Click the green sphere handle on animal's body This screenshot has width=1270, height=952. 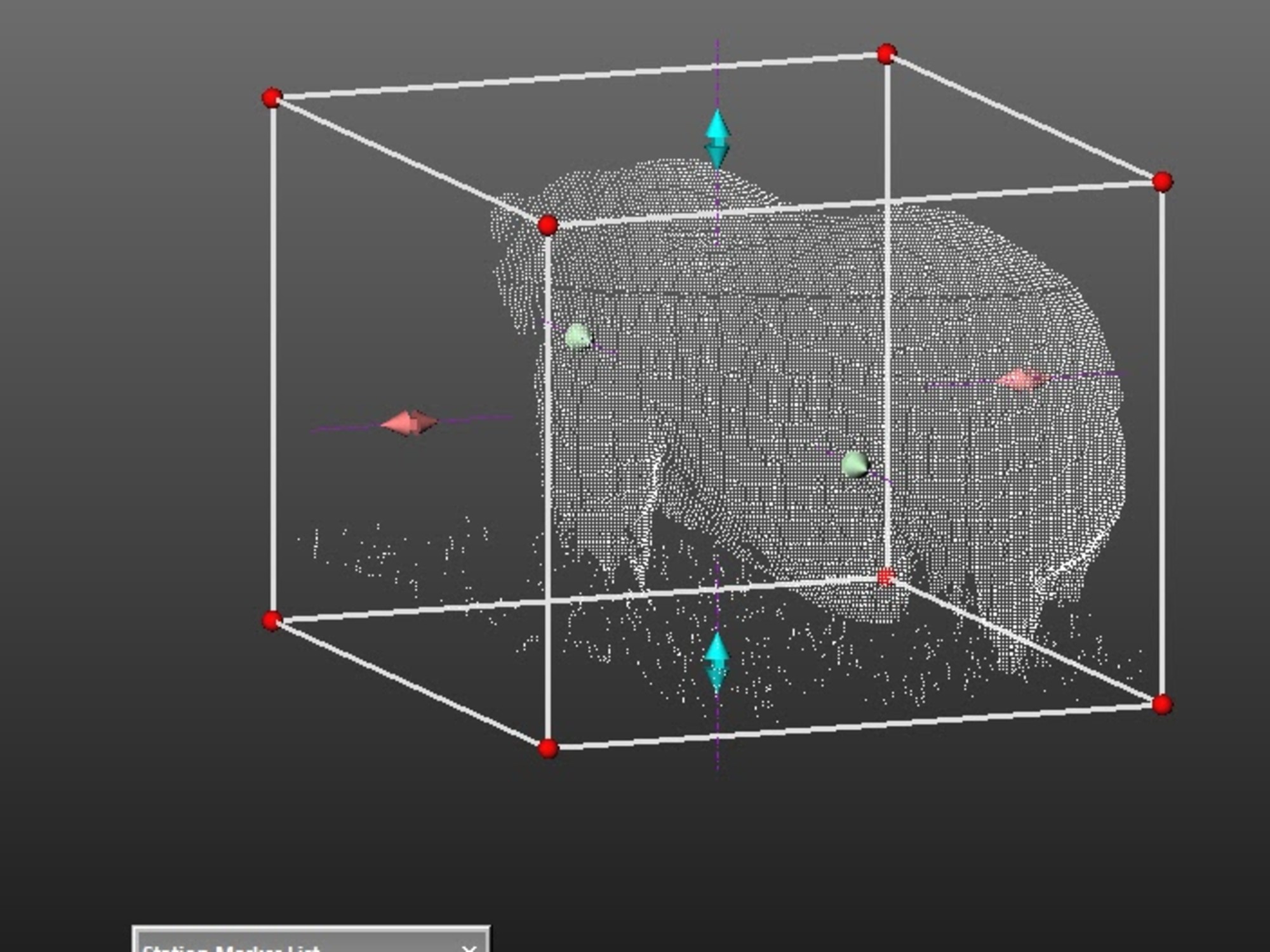point(855,465)
